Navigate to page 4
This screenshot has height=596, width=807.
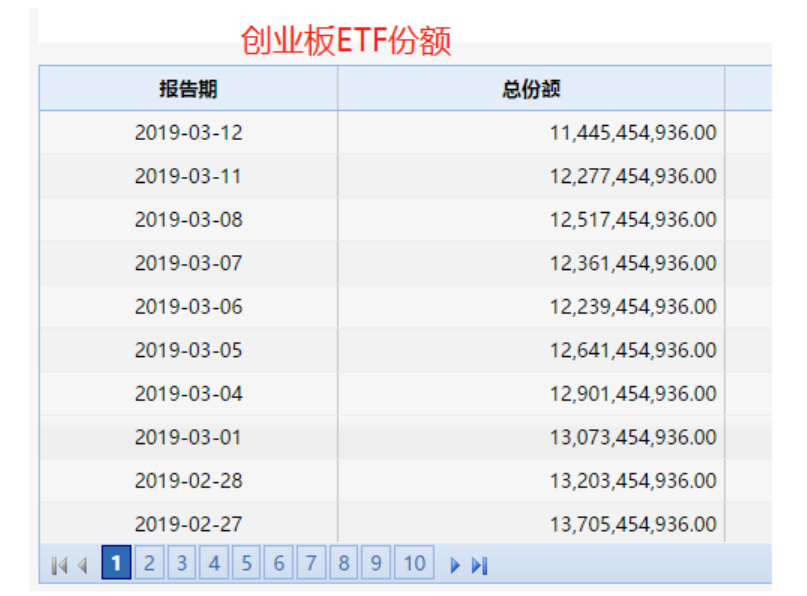point(214,564)
